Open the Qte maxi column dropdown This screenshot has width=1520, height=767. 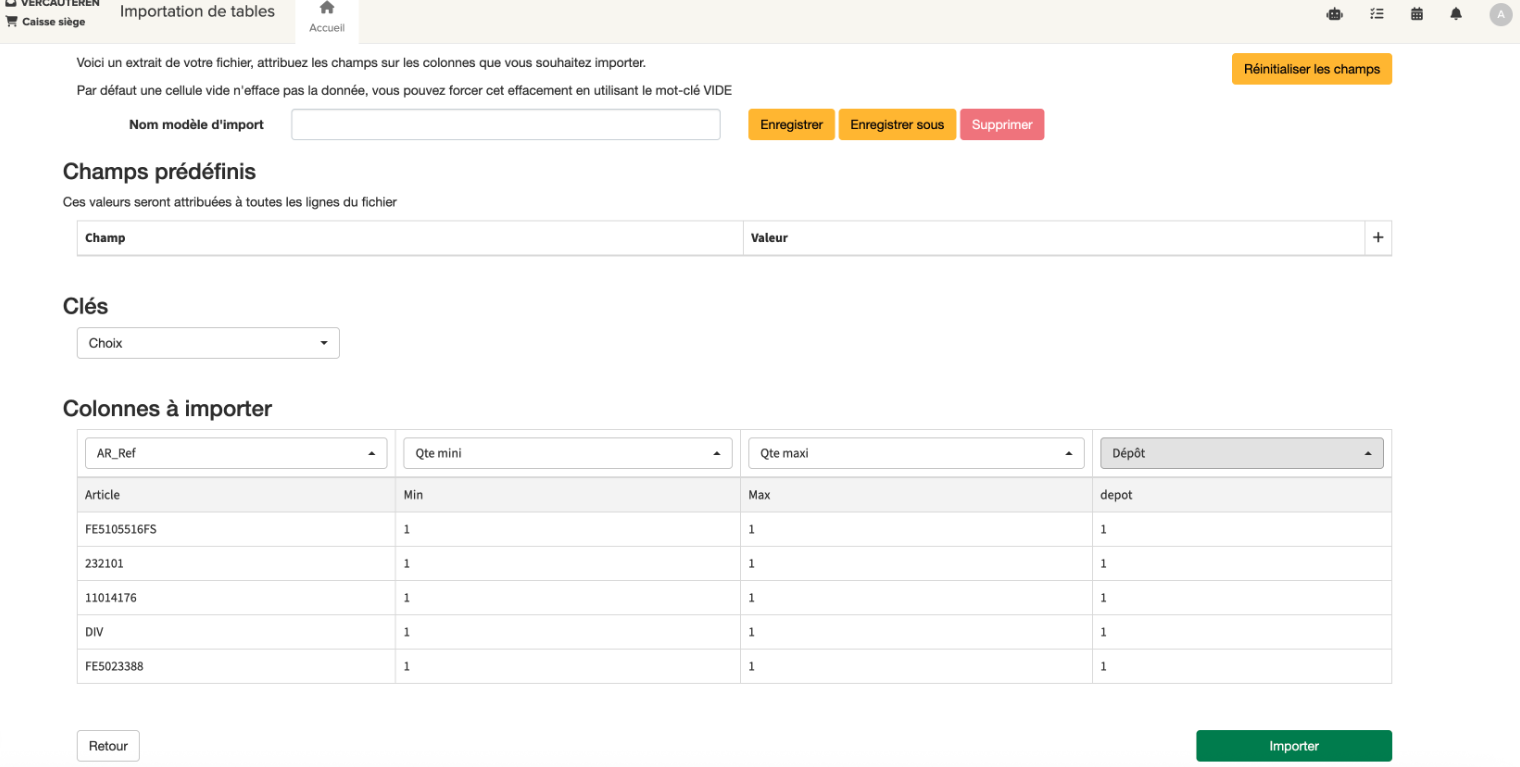point(916,453)
